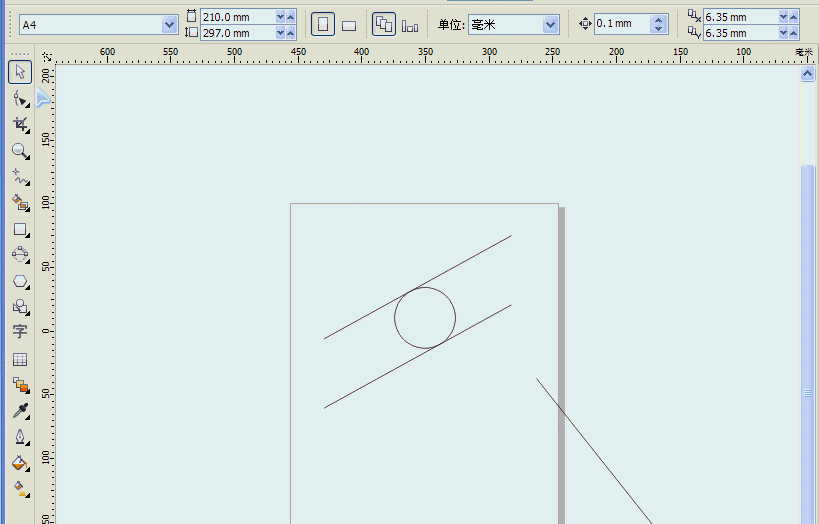This screenshot has height=524, width=819.
Task: Increase page width with up spinner
Action: tap(291, 17)
